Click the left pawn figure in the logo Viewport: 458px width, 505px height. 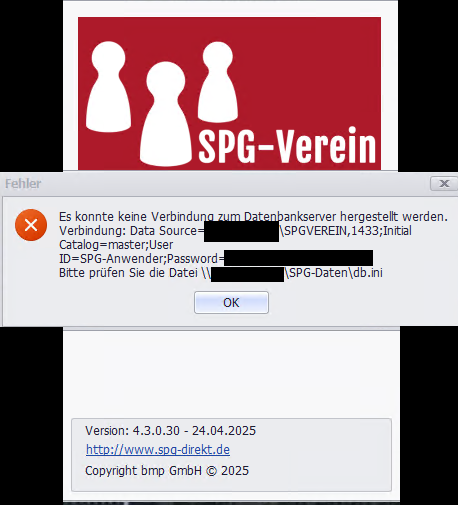point(108,87)
